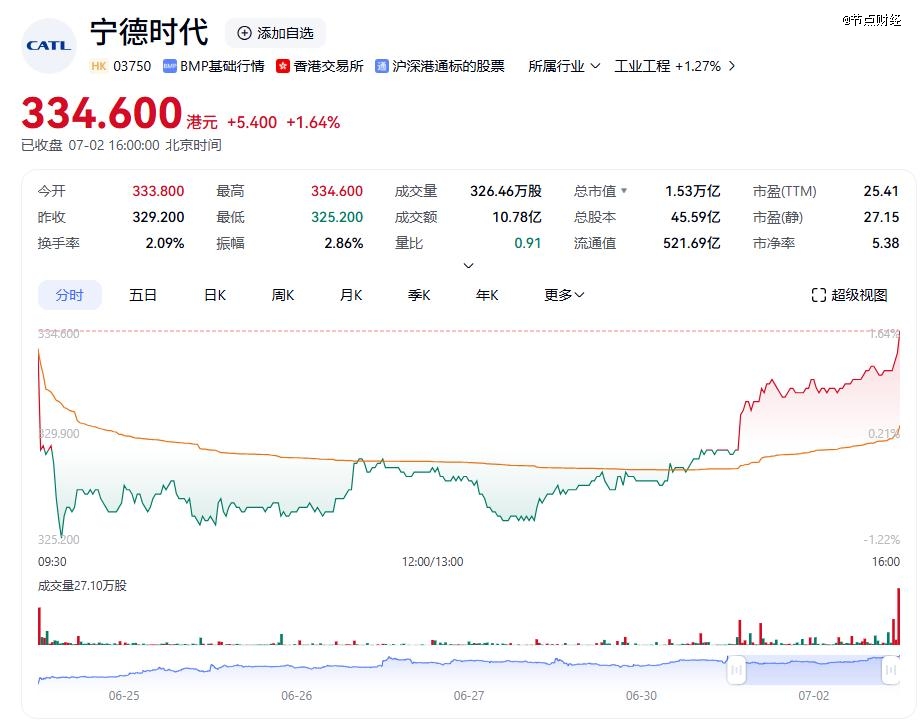Switch to the 月K chart tab

tap(351, 295)
